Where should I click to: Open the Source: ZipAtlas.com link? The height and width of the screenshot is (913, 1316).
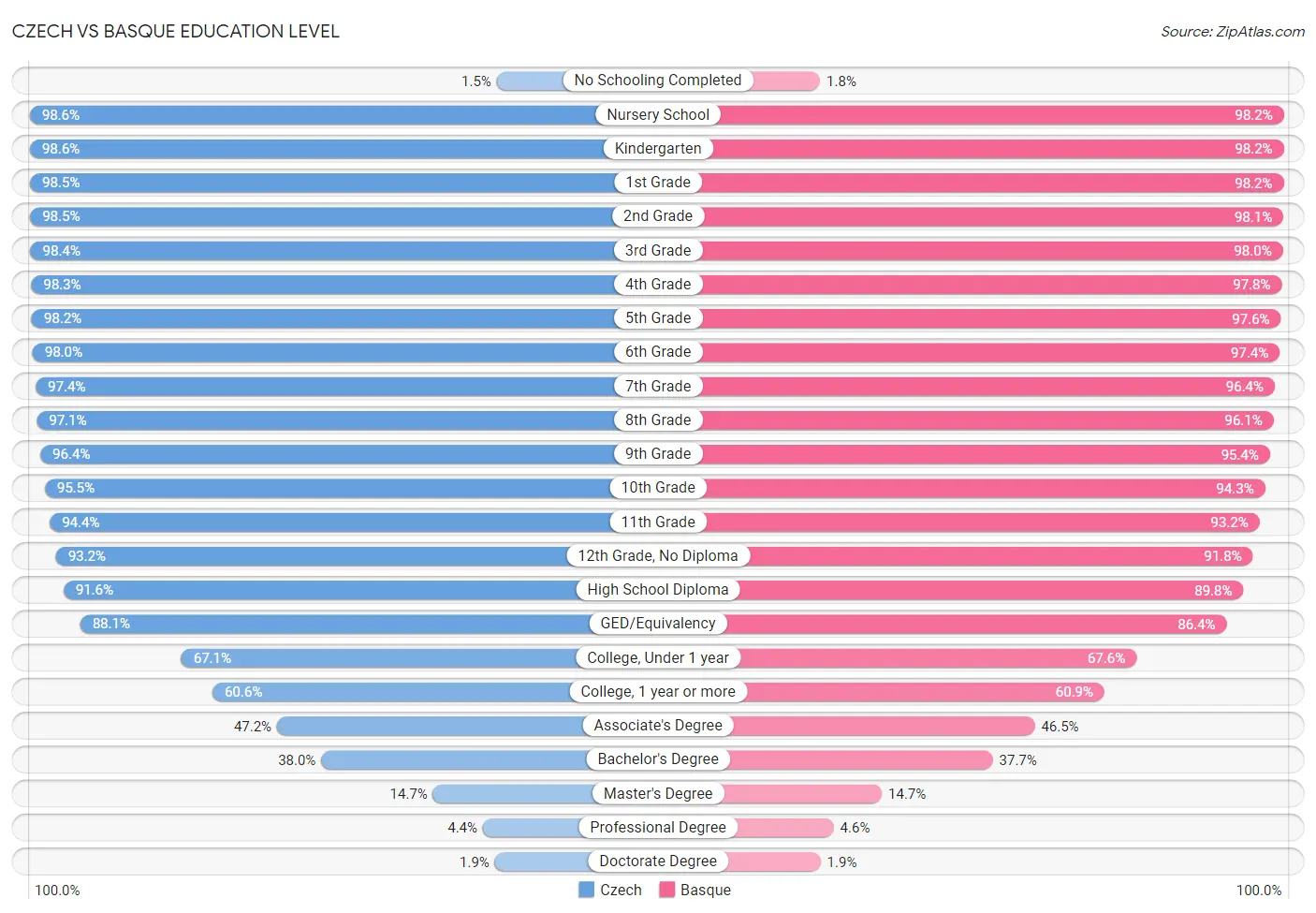pyautogui.click(x=1233, y=31)
